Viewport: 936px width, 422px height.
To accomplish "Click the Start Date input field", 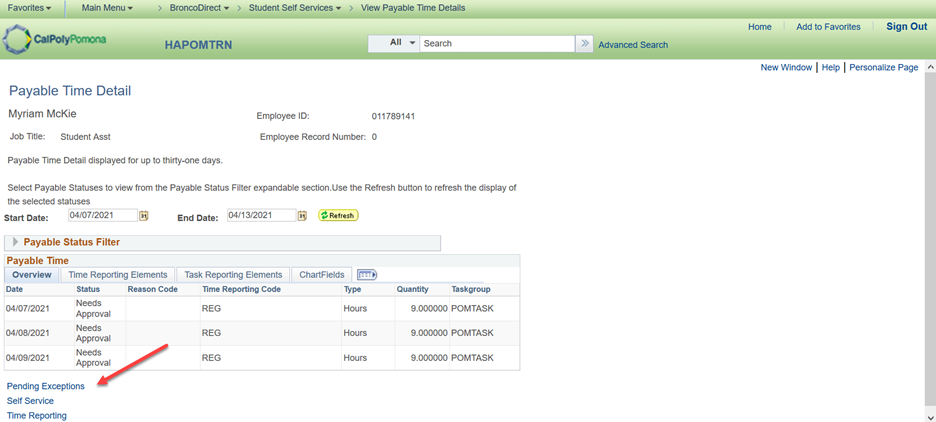I will (101, 215).
